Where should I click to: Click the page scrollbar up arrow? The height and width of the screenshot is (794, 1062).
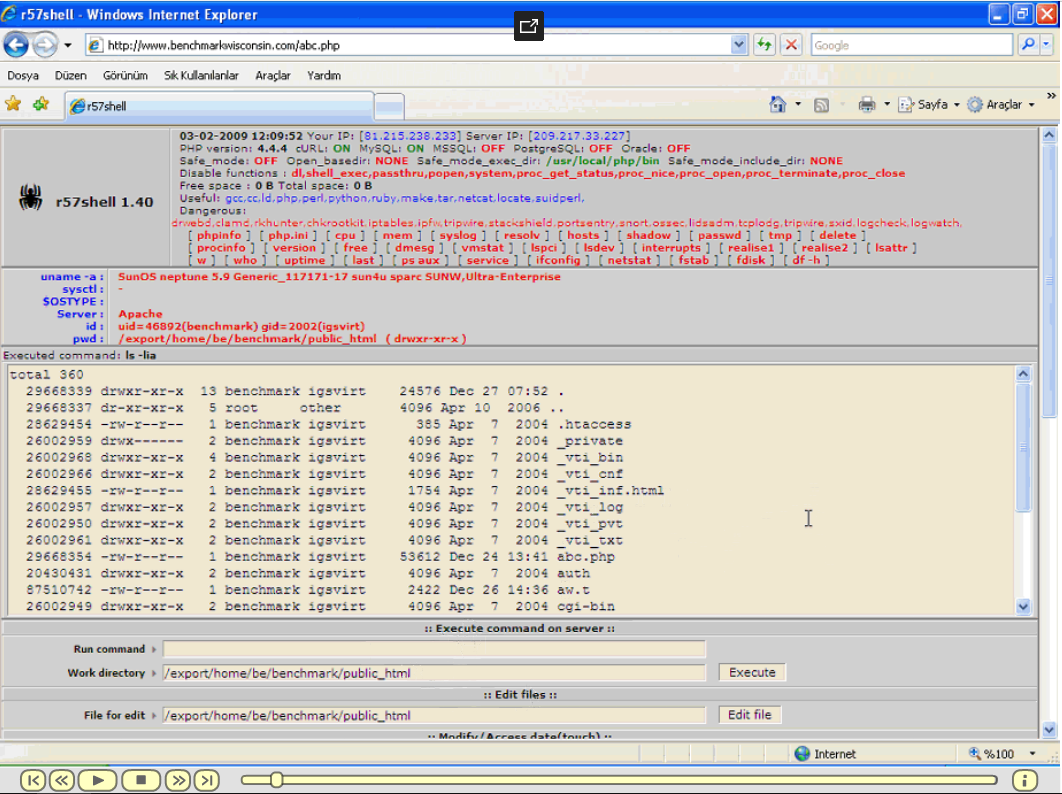[x=1049, y=135]
